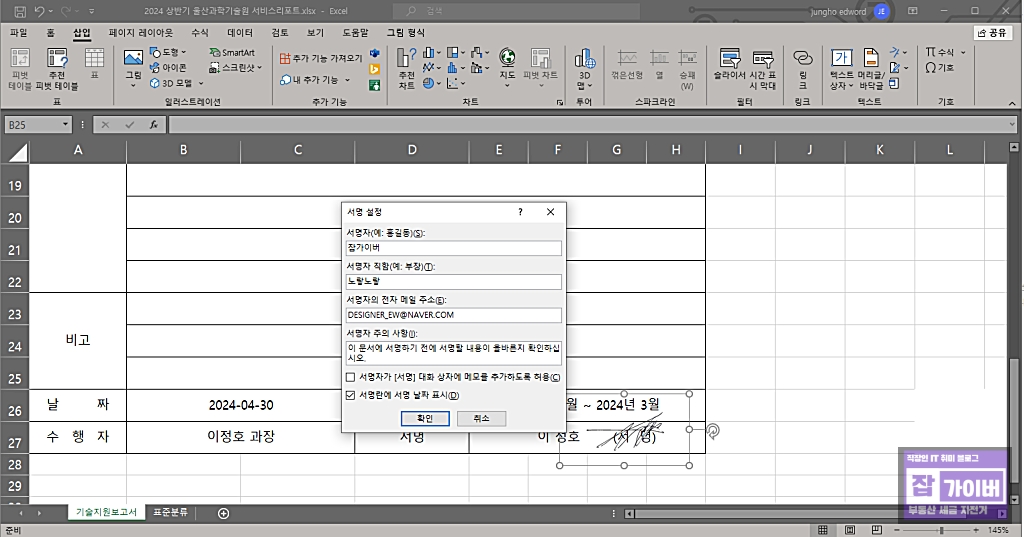1024x537 pixels.
Task: Click the 서명자 직함 title field
Action: click(x=453, y=282)
